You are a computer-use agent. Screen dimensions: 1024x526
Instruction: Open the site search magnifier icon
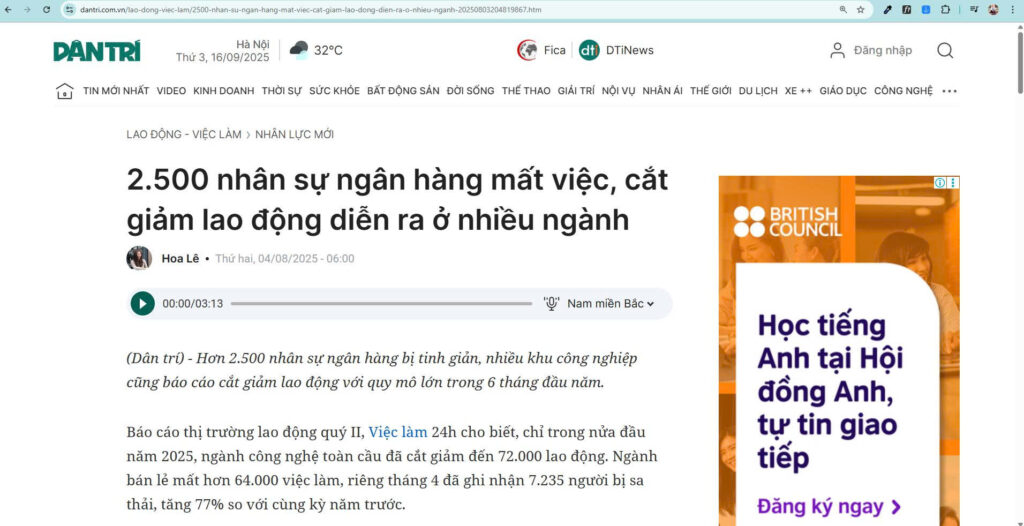click(x=944, y=50)
